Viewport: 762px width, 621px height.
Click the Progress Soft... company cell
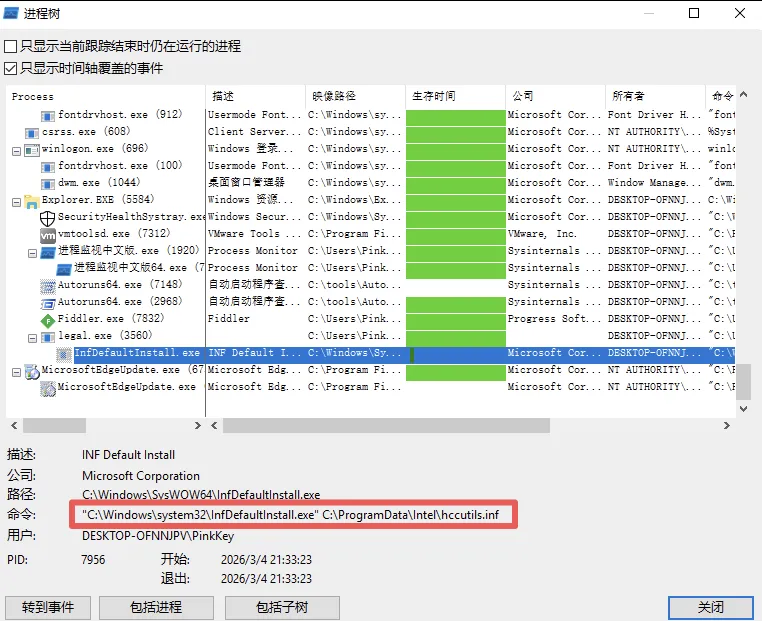tap(554, 319)
